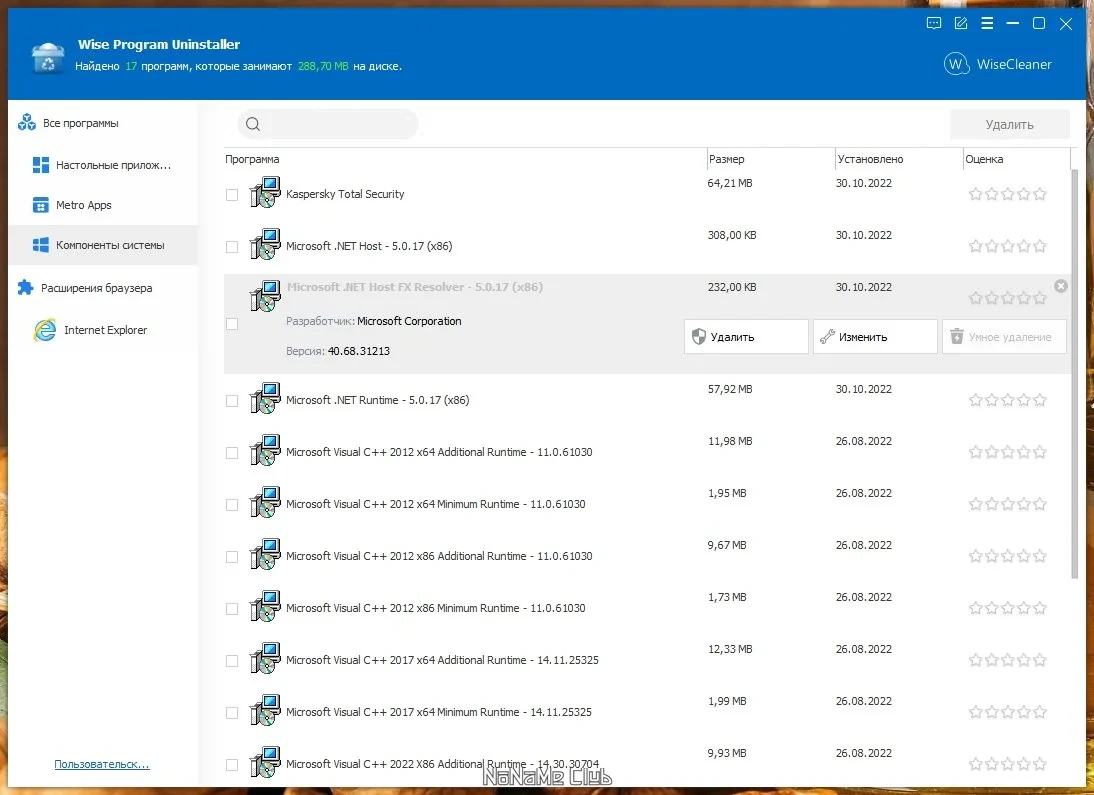Click icon of VC++ 2012 x64 Minimum Runtime
This screenshot has width=1094, height=795.
tap(265, 503)
